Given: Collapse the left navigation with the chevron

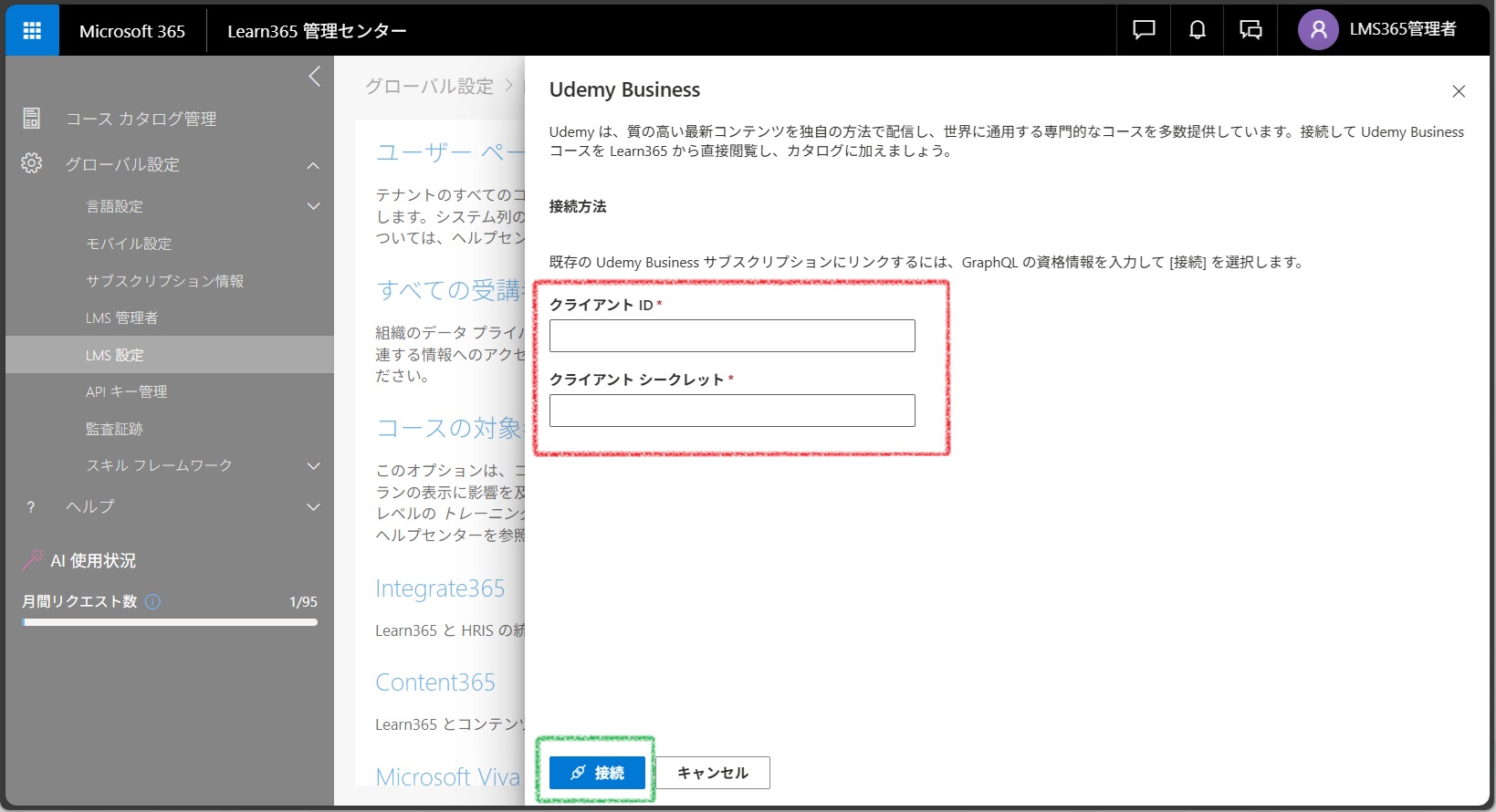Looking at the screenshot, I should click(x=315, y=77).
